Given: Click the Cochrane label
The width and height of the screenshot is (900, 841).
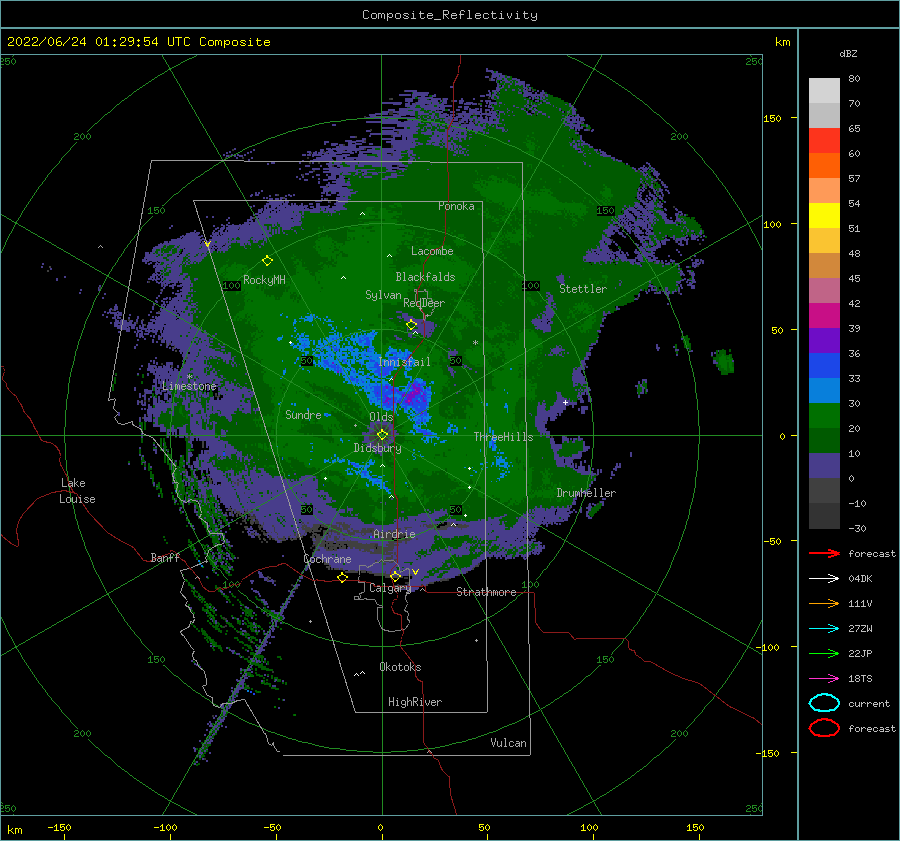Looking at the screenshot, I should pos(327,559).
